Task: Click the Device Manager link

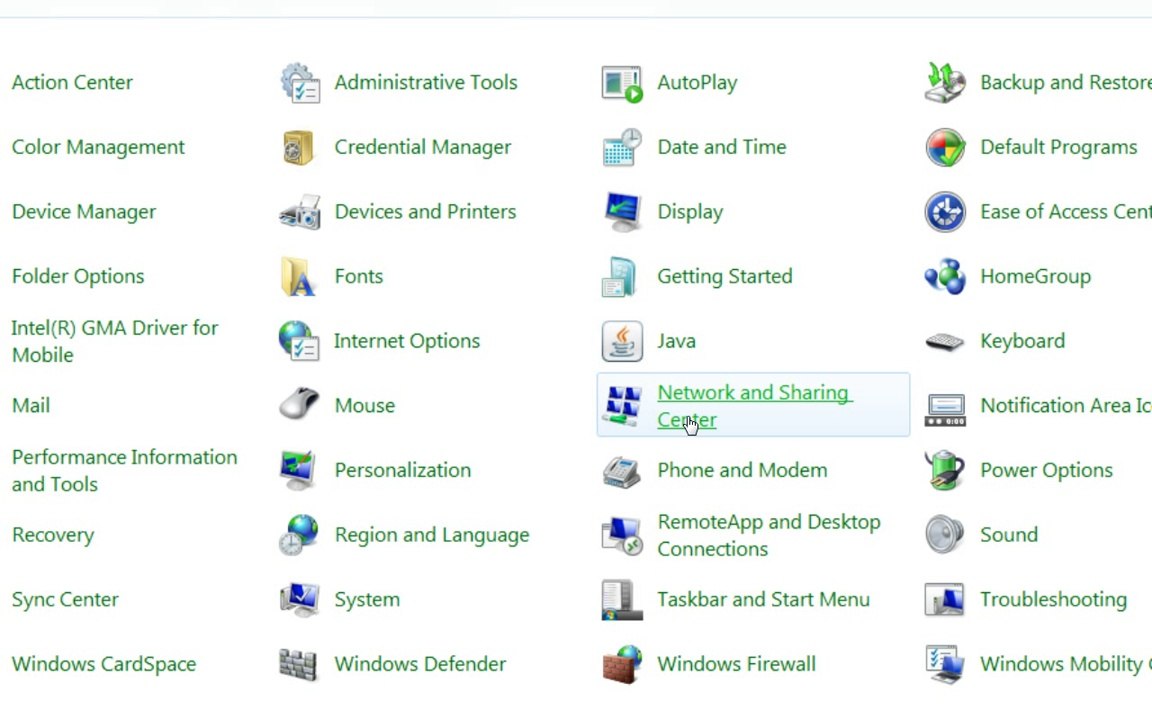Action: 84,212
